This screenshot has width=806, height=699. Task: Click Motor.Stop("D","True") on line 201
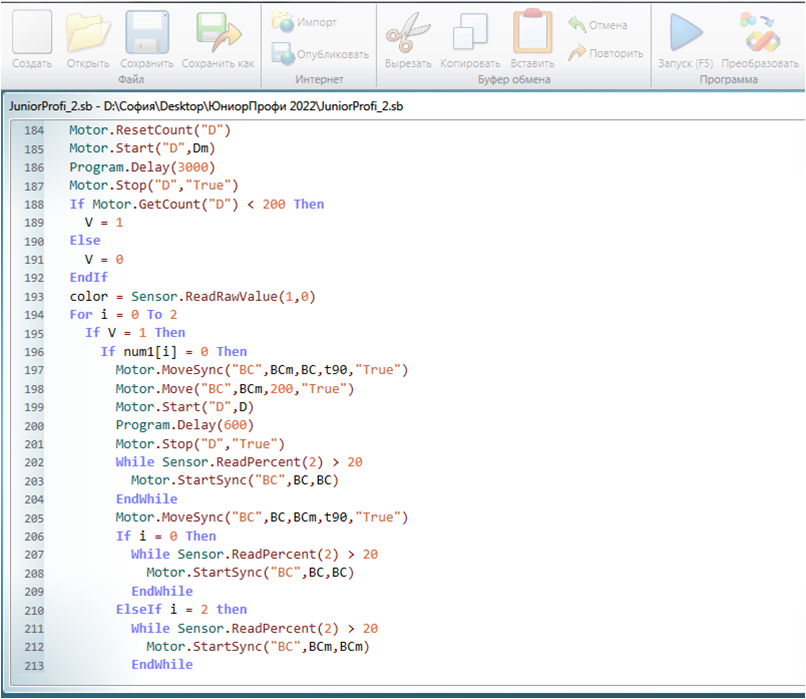(200, 444)
